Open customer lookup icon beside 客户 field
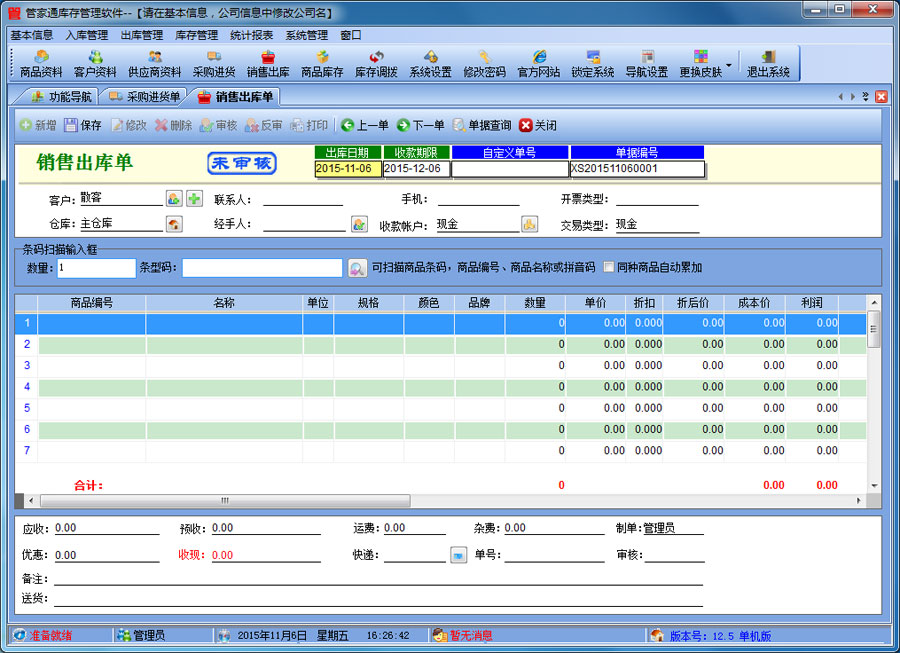Screen dimensions: 900x653 tap(174, 199)
